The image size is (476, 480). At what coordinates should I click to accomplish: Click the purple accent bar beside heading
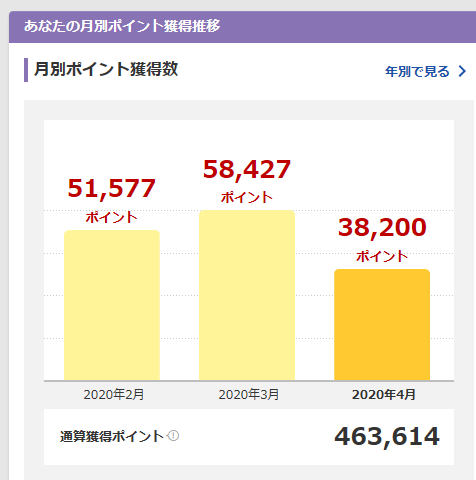pos(26,70)
